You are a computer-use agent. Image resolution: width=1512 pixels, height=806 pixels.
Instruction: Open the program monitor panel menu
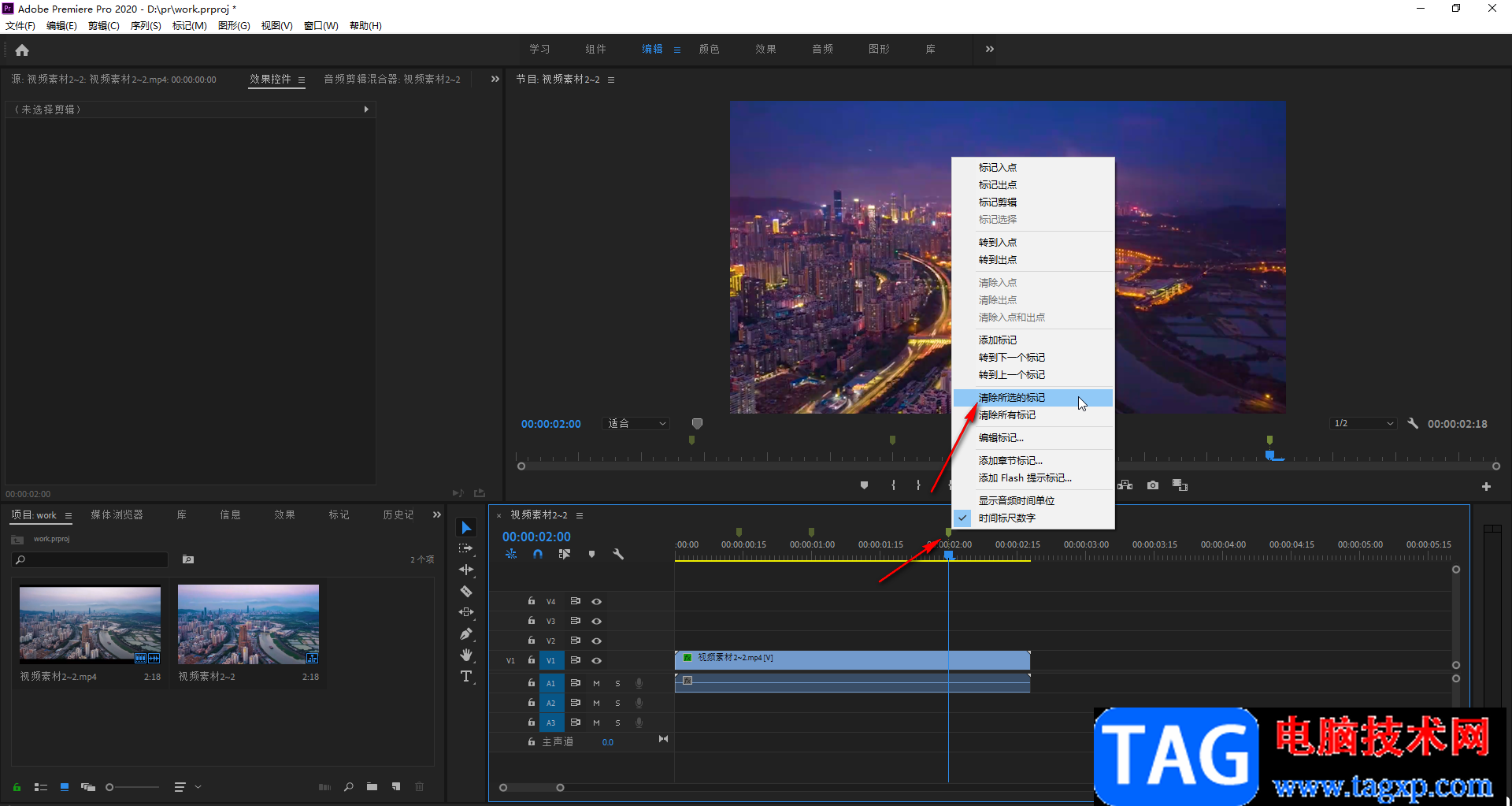[611, 80]
